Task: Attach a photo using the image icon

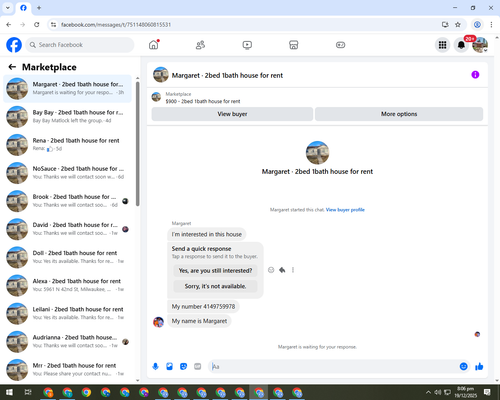Action: pos(169,367)
